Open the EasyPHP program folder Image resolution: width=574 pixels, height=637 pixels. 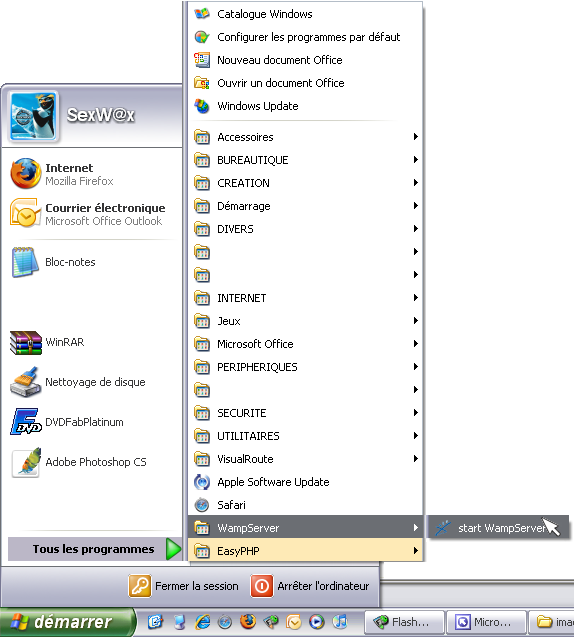(x=305, y=551)
